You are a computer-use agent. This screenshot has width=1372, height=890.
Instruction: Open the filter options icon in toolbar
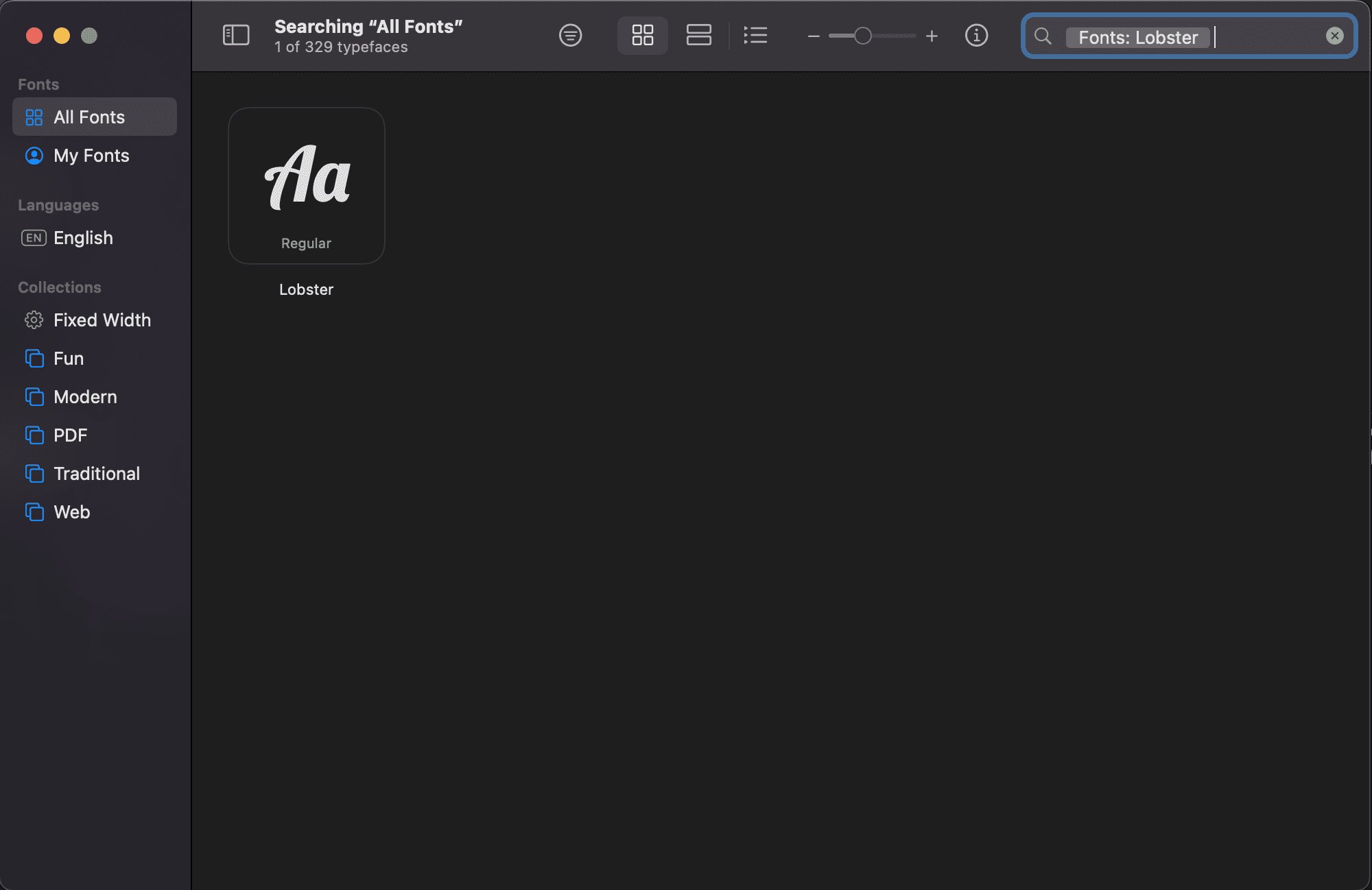click(x=570, y=35)
